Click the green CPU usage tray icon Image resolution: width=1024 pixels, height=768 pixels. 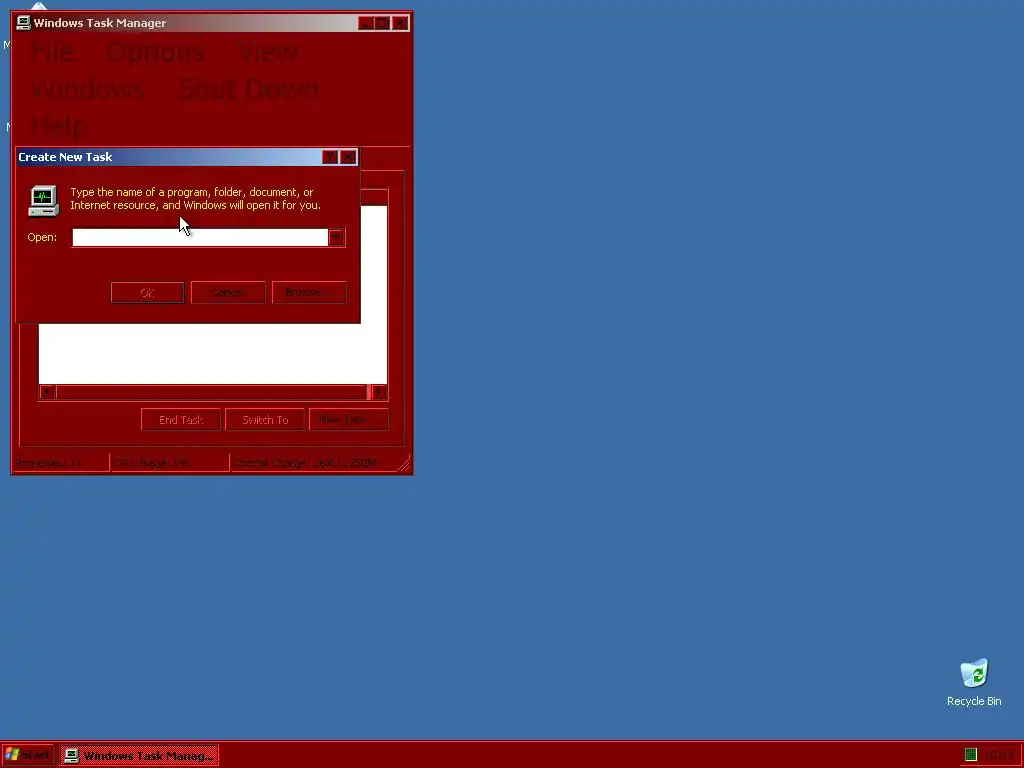coord(970,755)
